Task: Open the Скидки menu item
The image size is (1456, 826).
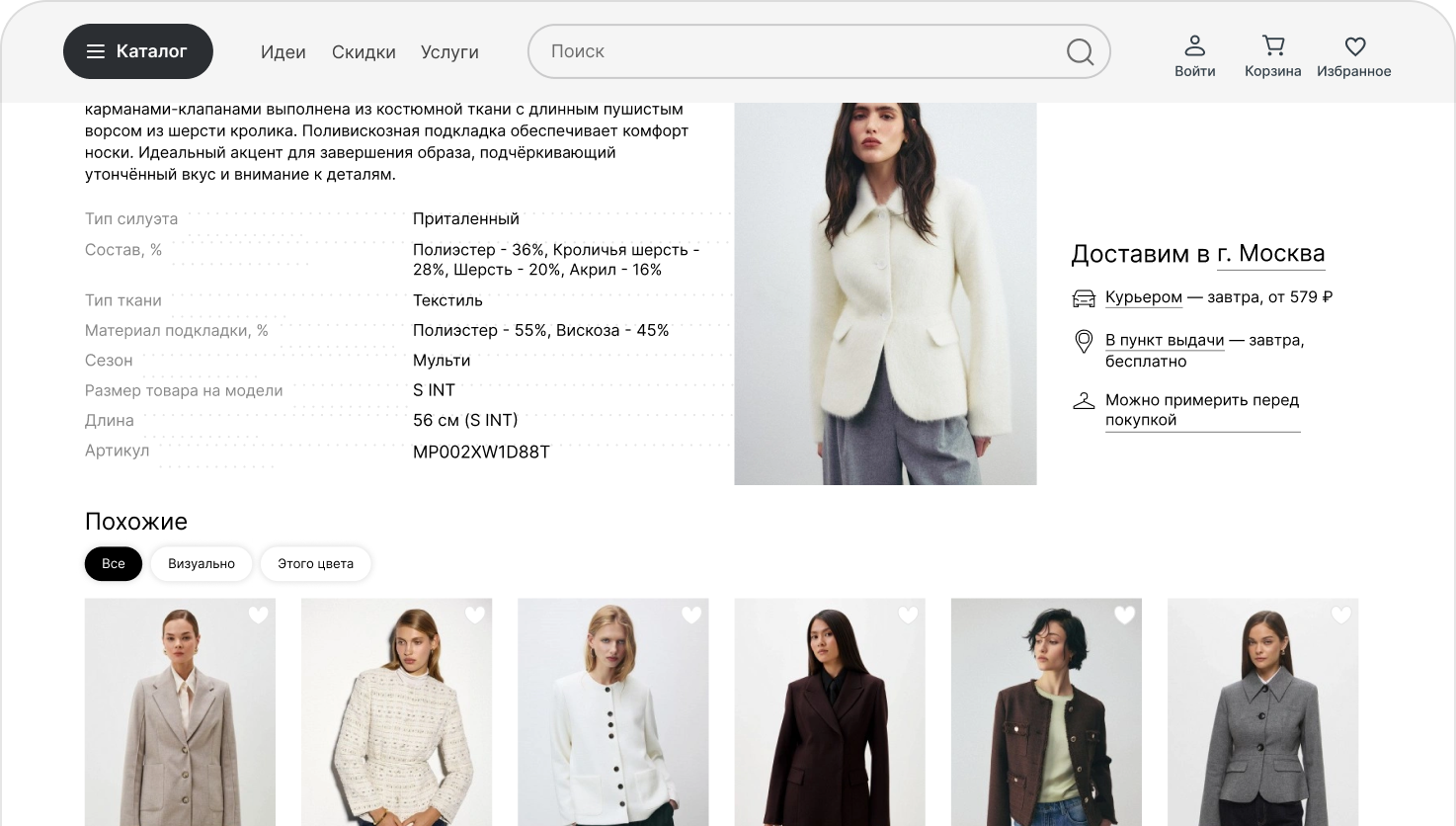Action: (364, 52)
